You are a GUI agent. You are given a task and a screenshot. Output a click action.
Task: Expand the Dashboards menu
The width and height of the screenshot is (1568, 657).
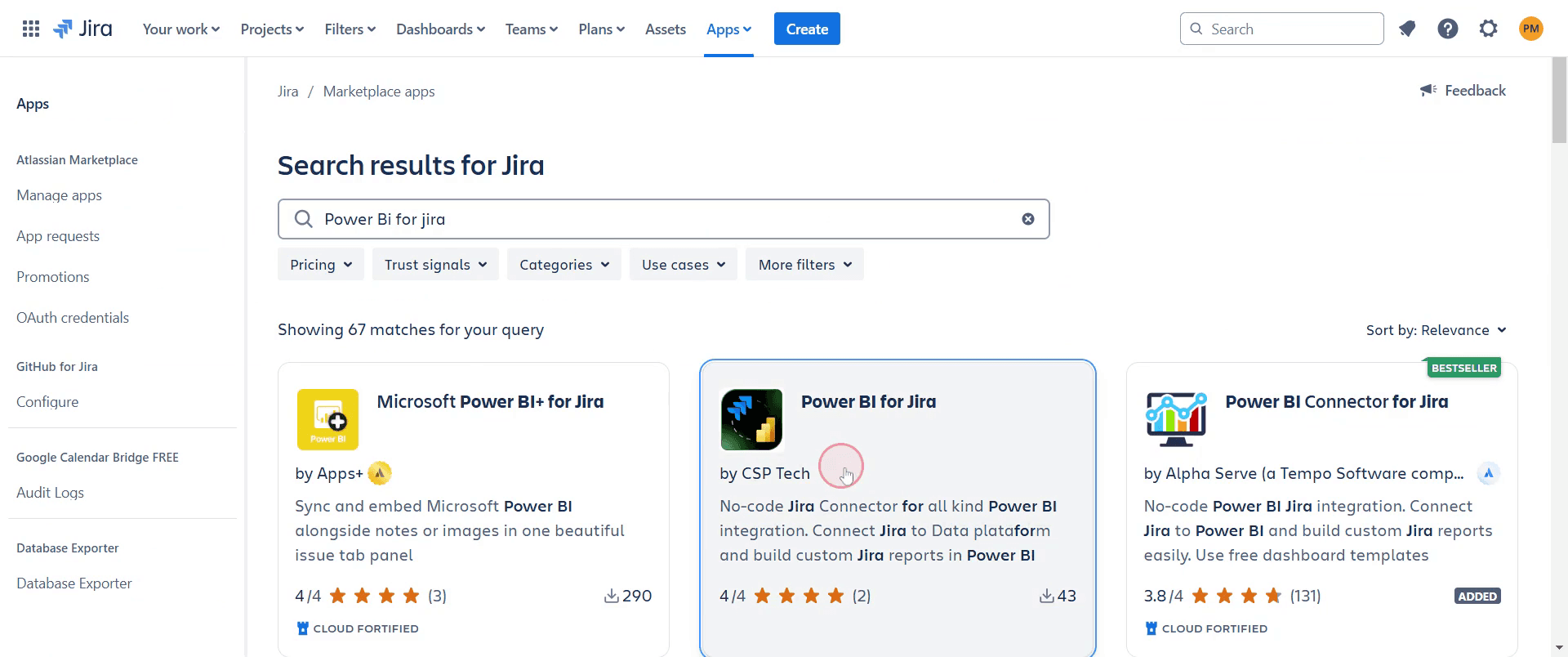[x=440, y=29]
